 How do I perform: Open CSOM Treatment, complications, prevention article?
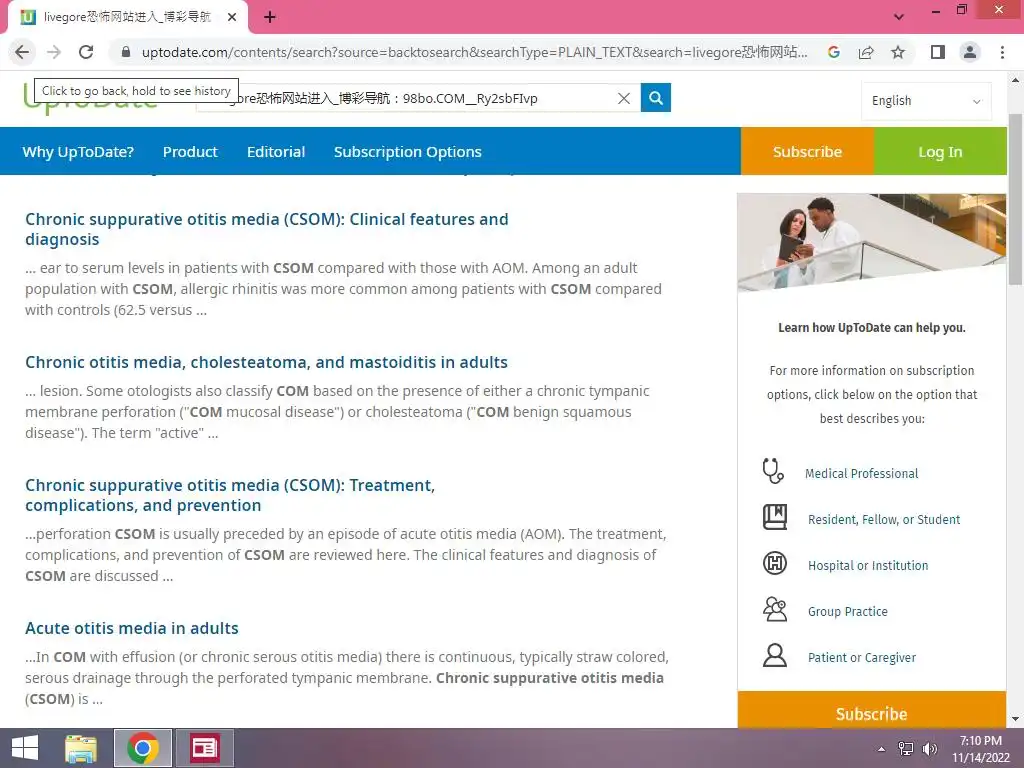pos(230,495)
